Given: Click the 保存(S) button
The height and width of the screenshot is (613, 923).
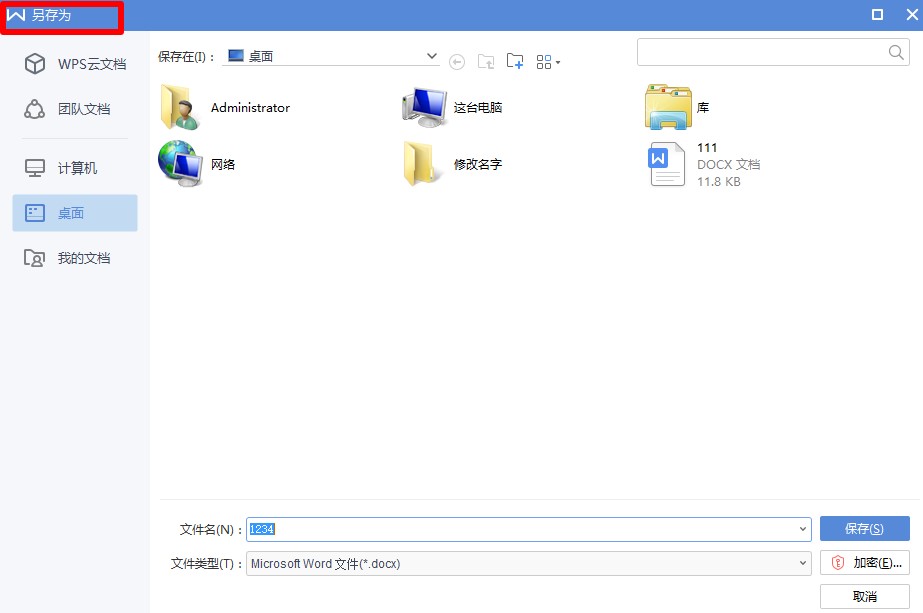Looking at the screenshot, I should pyautogui.click(x=865, y=528).
